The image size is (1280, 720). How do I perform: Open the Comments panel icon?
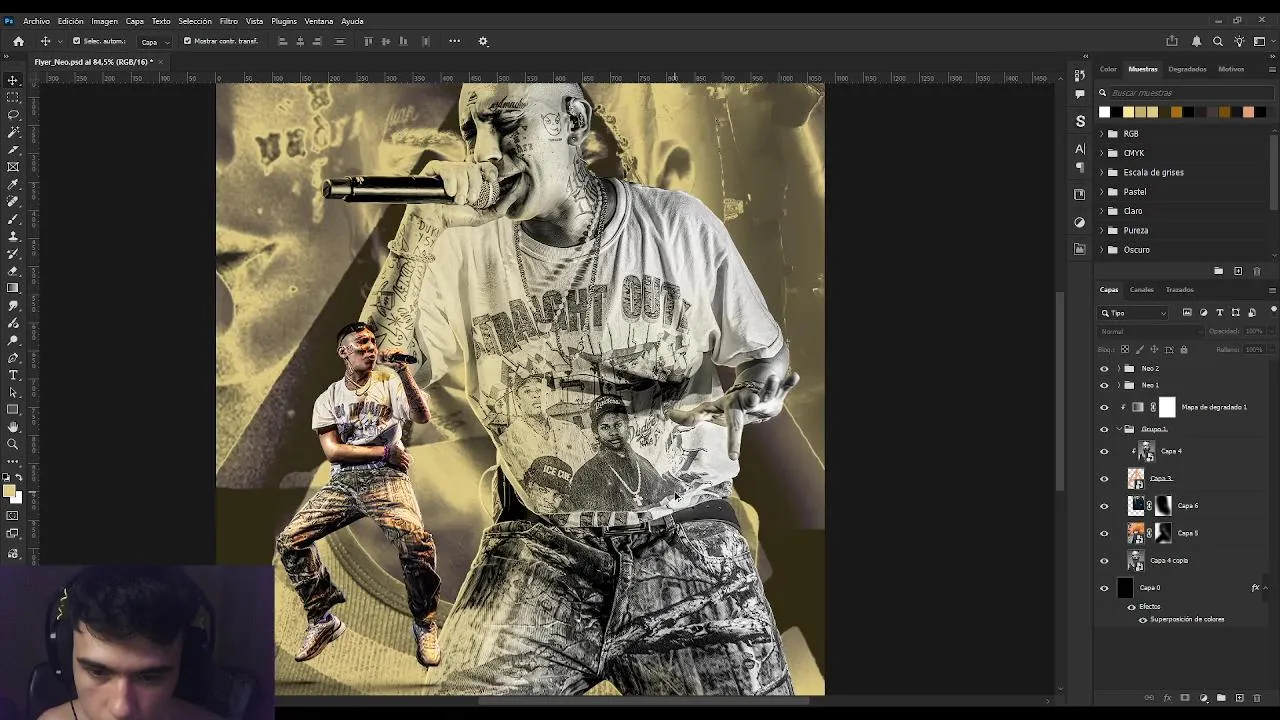(x=1080, y=94)
